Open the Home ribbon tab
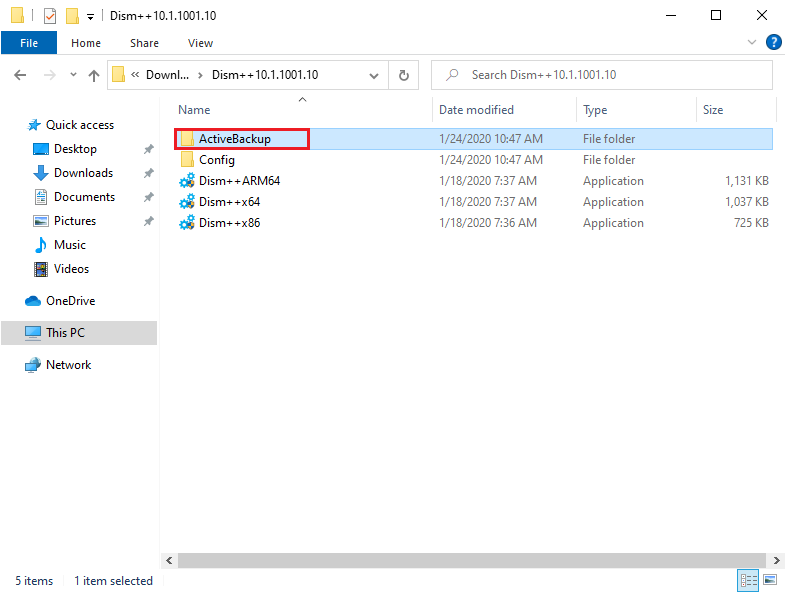This screenshot has height=593, width=786. 86,43
